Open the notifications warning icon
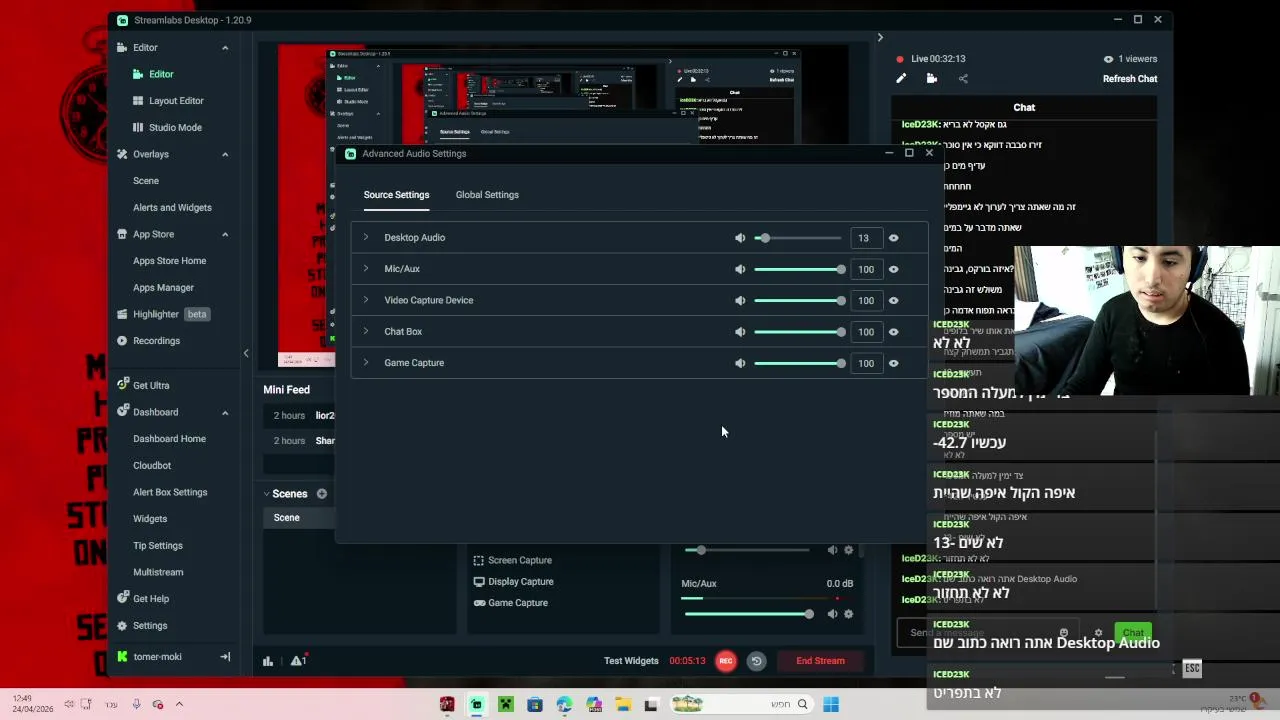 tap(298, 661)
